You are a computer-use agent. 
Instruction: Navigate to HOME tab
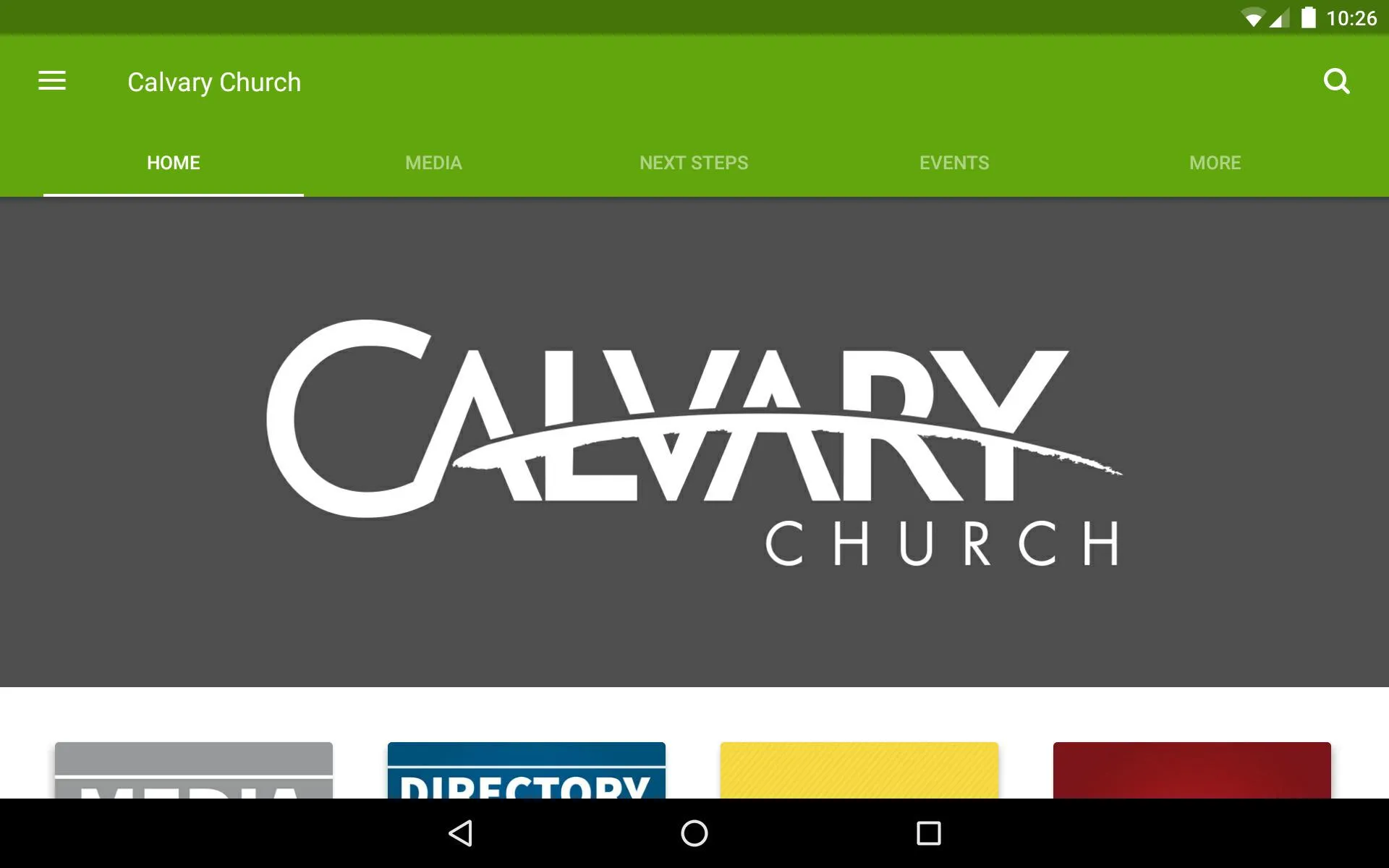pyautogui.click(x=173, y=162)
